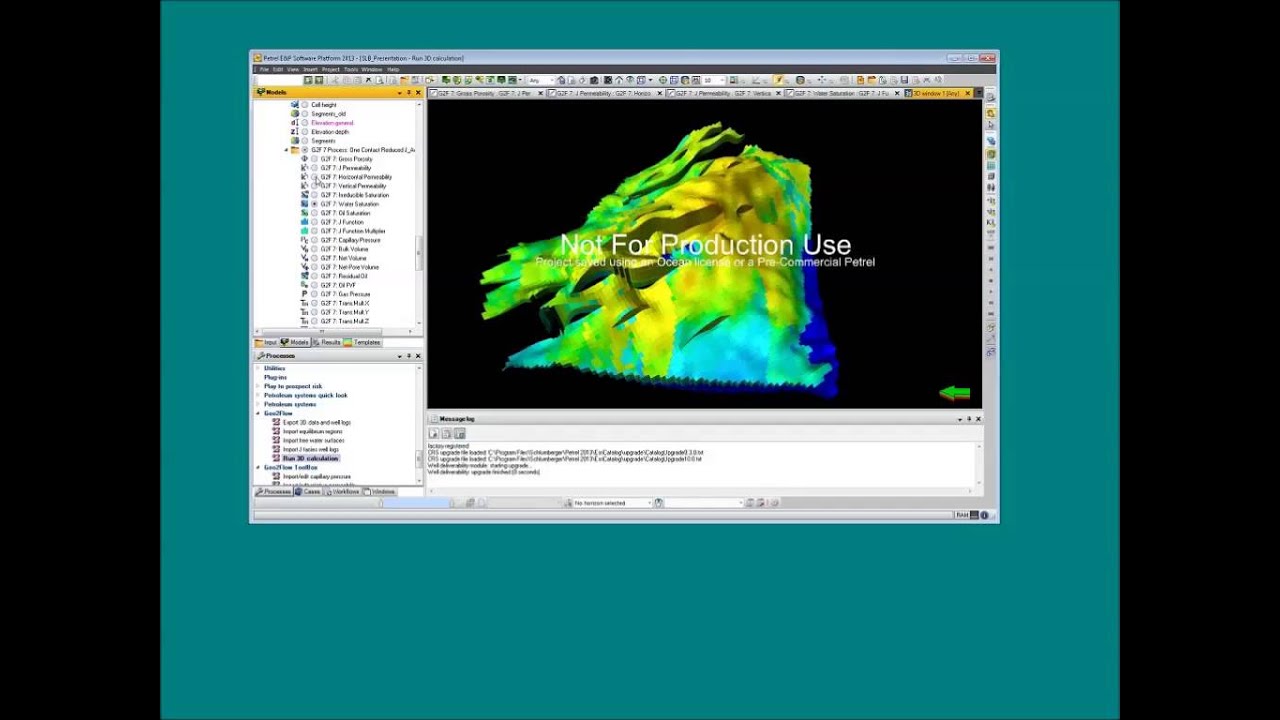
Task: Close the Models pane
Action: coord(418,92)
